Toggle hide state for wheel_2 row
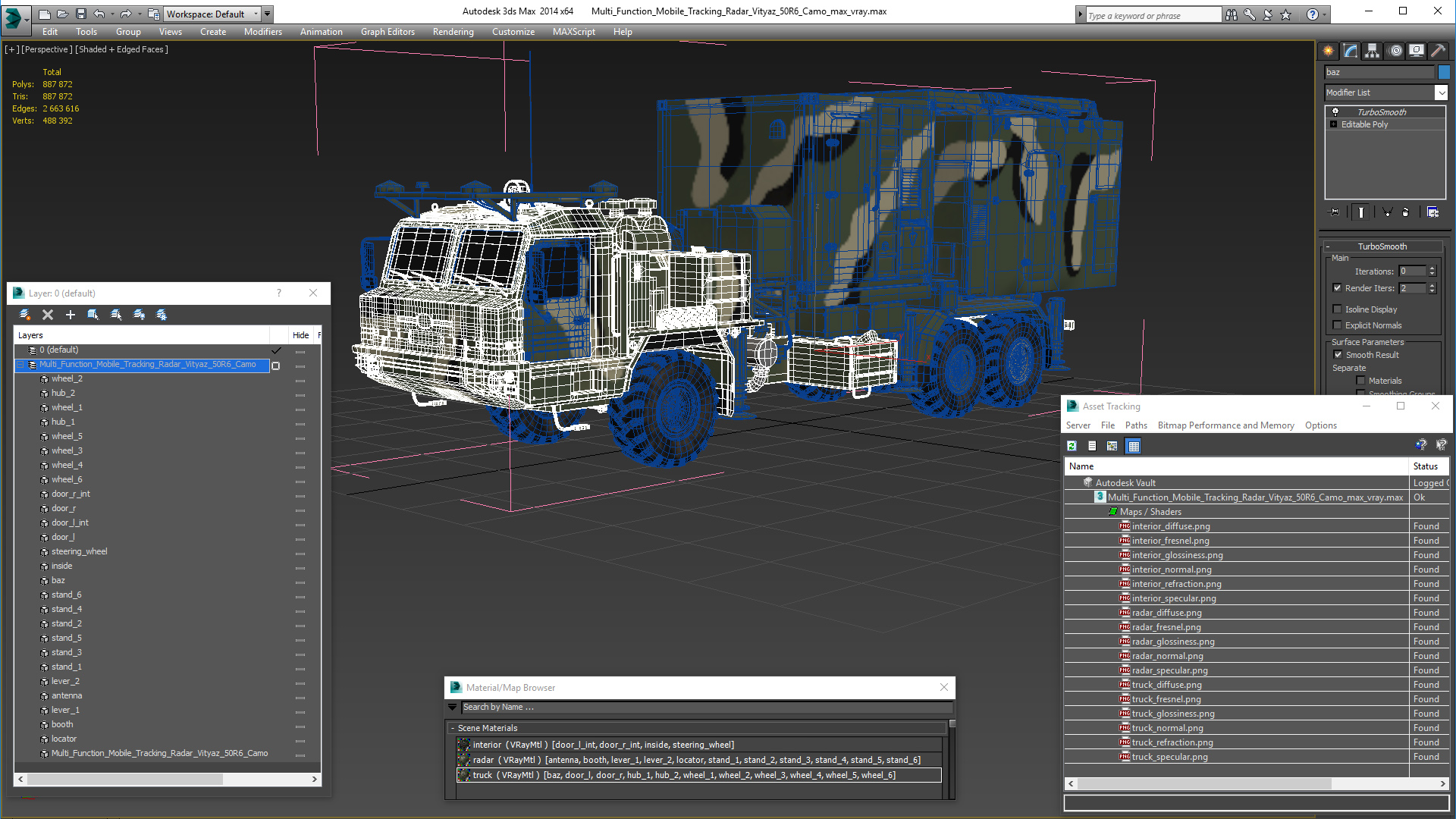Image resolution: width=1456 pixels, height=819 pixels. pyautogui.click(x=300, y=379)
